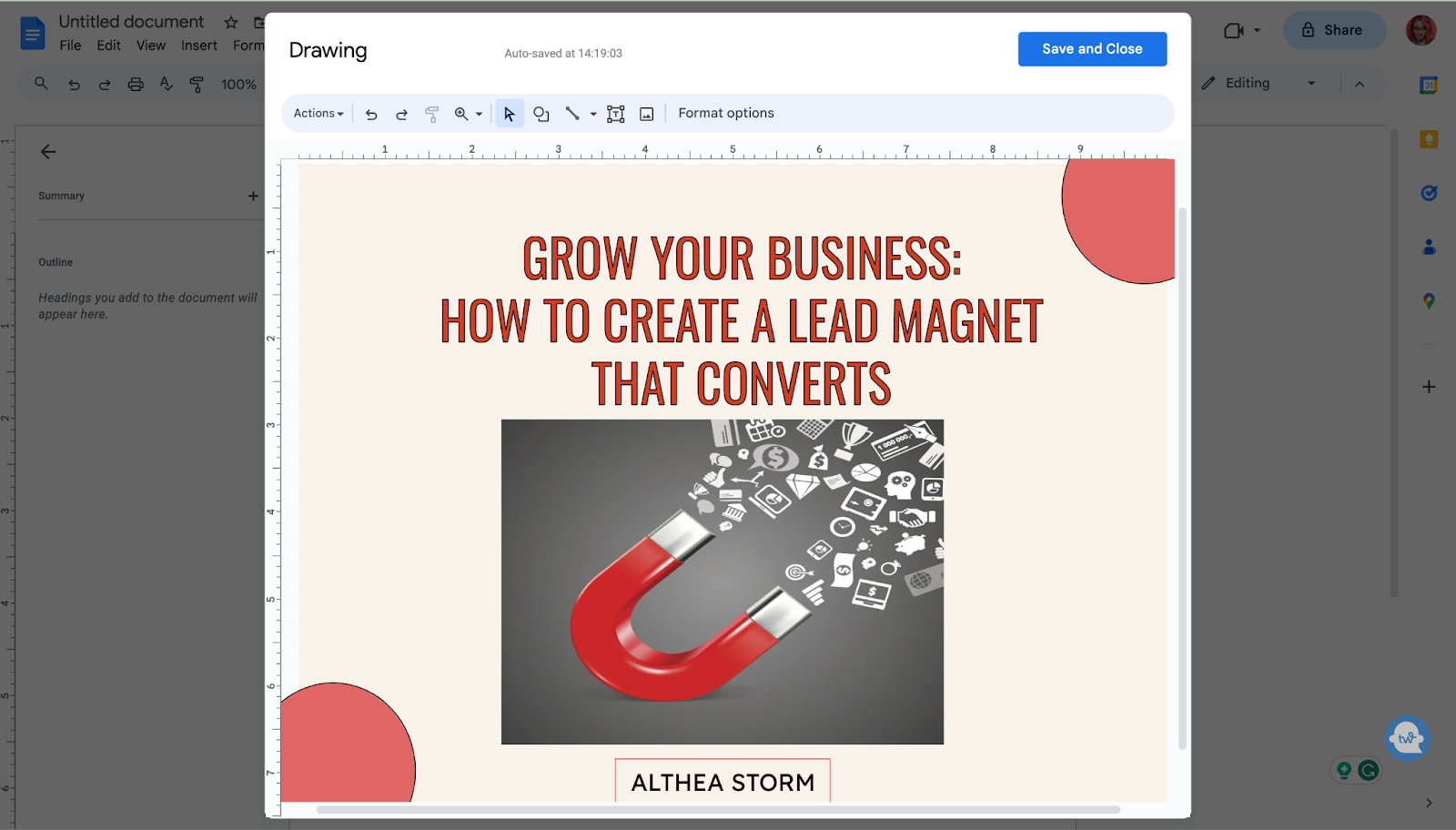The width and height of the screenshot is (1456, 830).
Task: Click the Untitled document title
Action: (x=131, y=21)
